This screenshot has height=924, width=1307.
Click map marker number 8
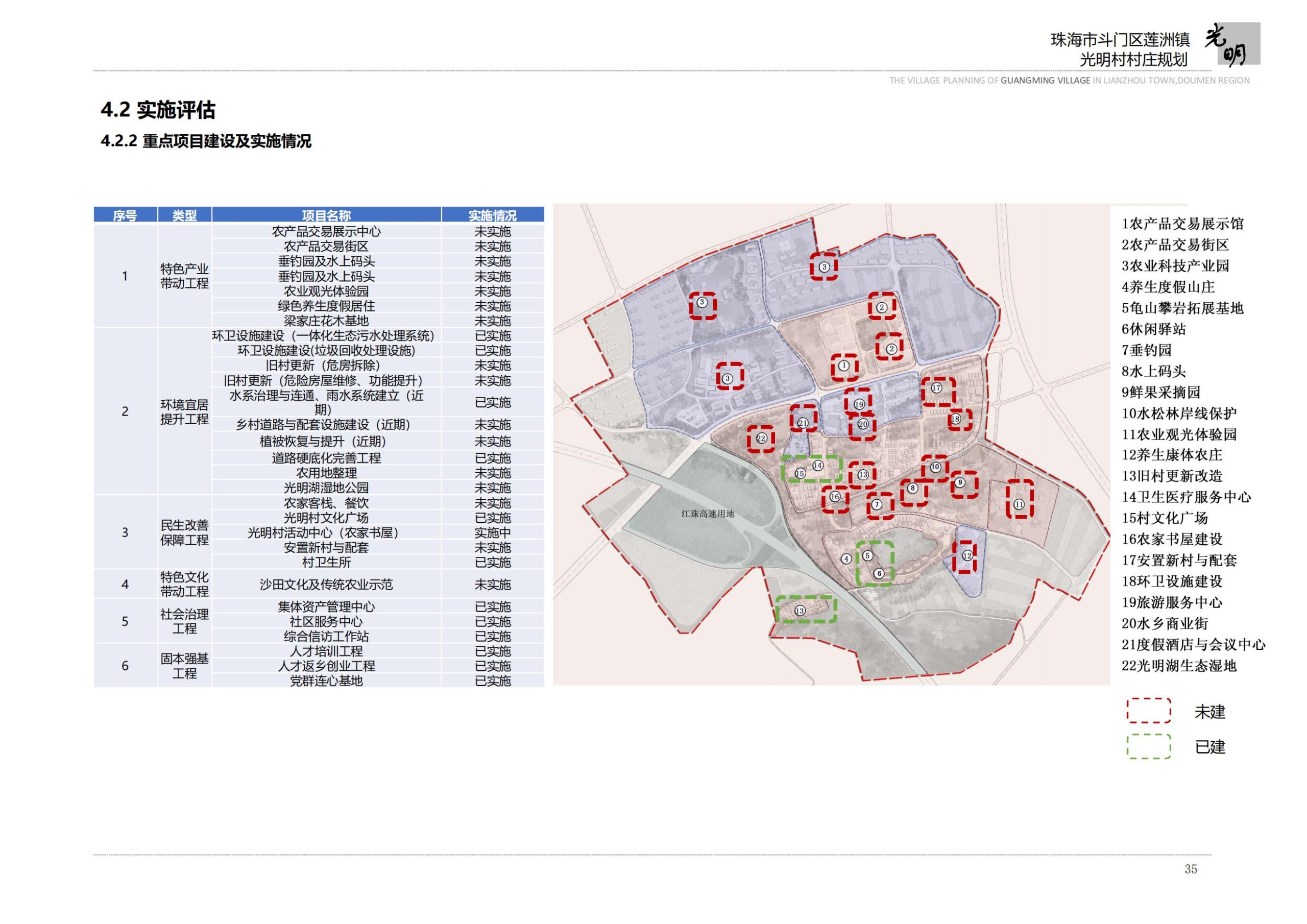click(x=912, y=488)
